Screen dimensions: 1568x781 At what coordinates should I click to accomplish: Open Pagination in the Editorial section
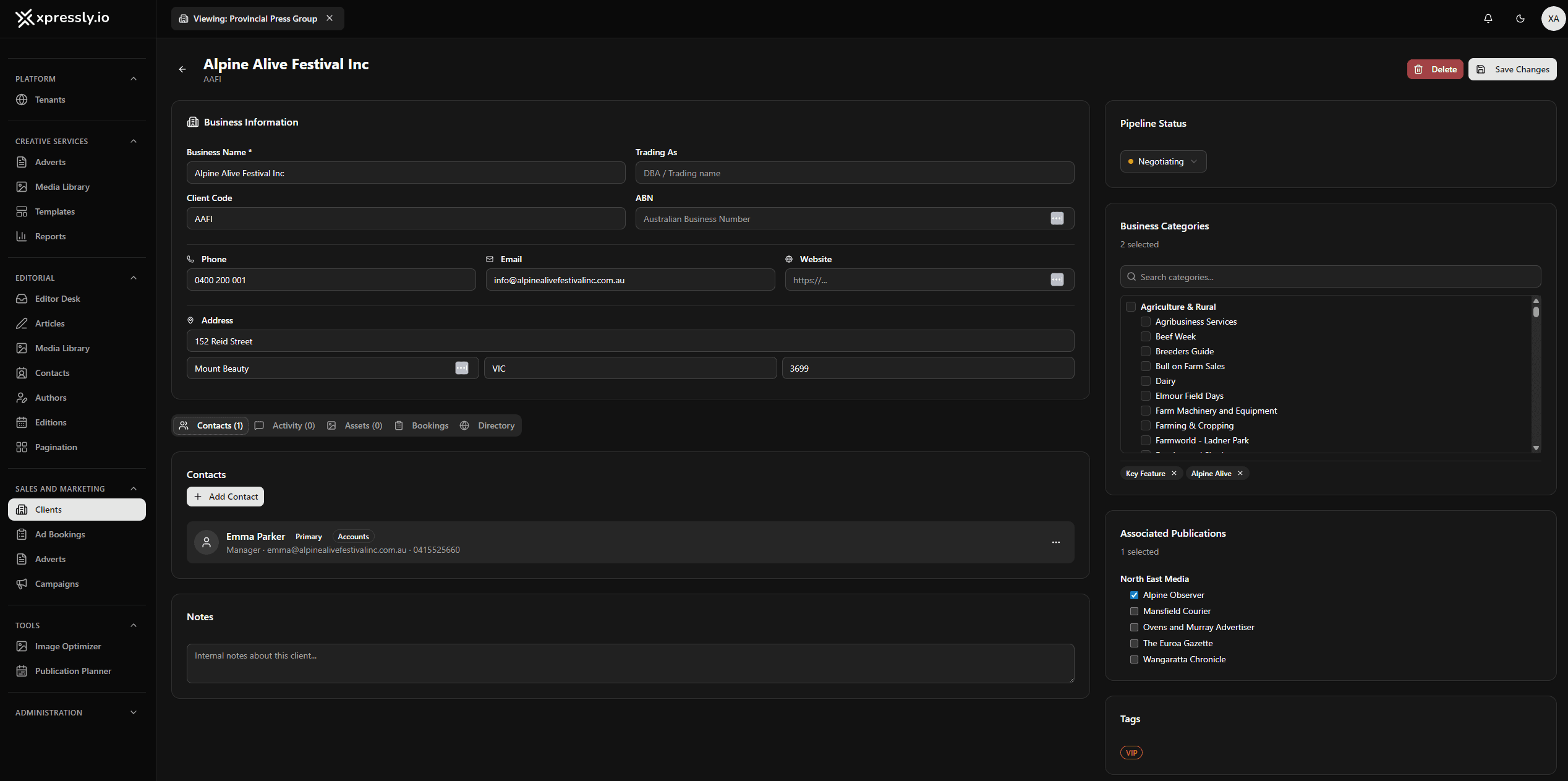(x=54, y=446)
